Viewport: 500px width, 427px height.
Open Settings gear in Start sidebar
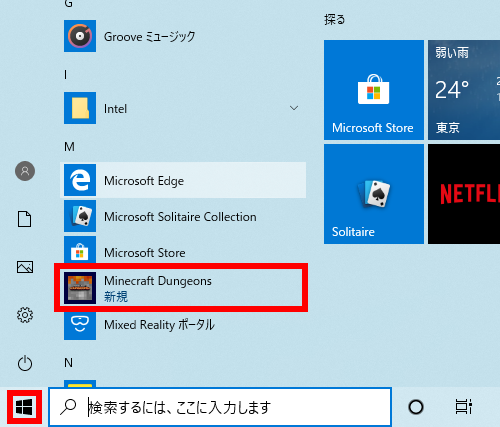coord(25,315)
